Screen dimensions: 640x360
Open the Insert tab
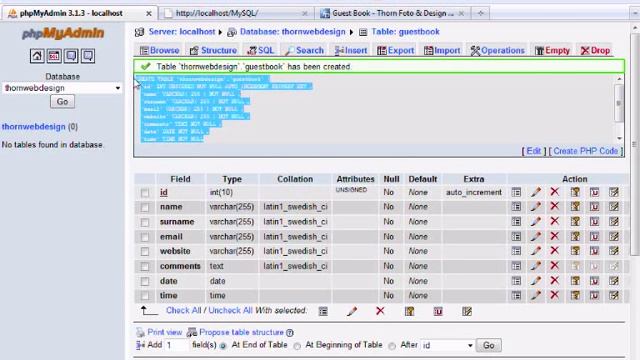pyautogui.click(x=351, y=50)
